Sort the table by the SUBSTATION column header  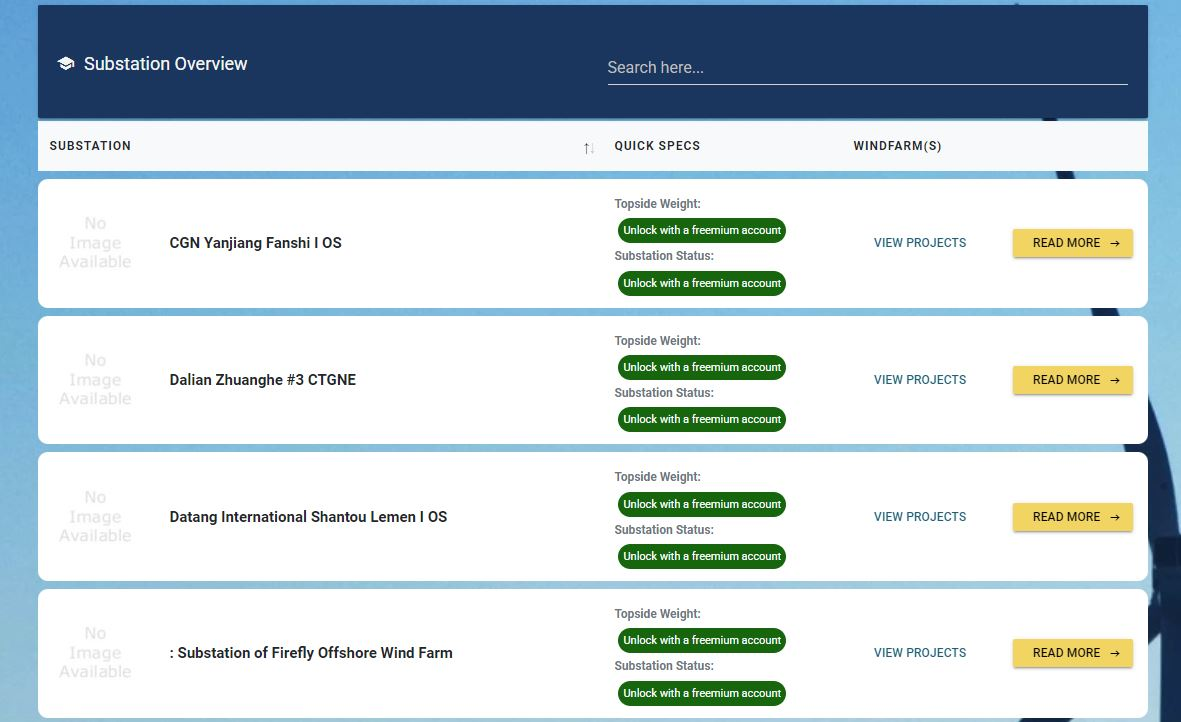click(x=90, y=146)
